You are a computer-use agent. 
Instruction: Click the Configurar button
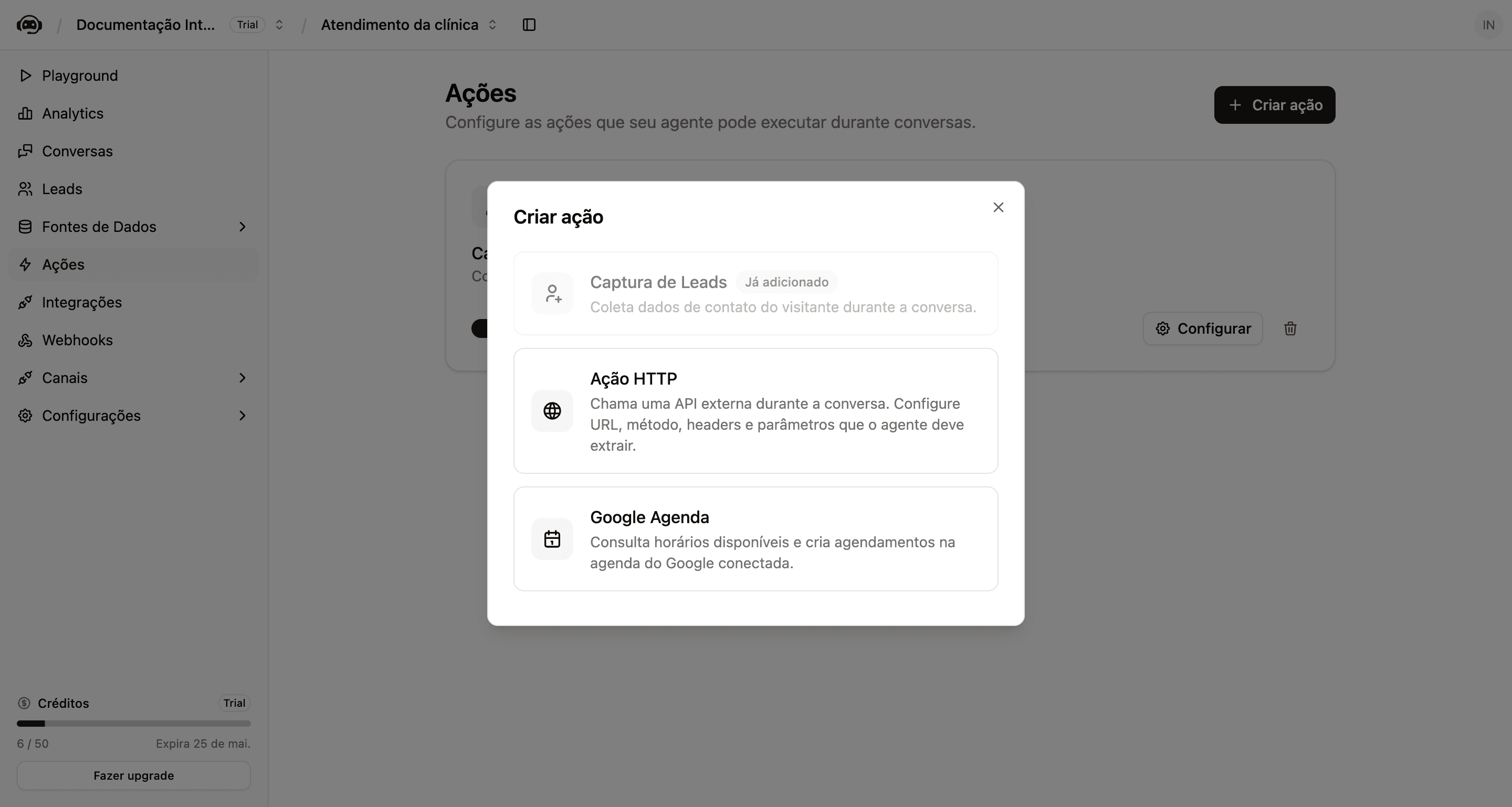pos(1203,328)
